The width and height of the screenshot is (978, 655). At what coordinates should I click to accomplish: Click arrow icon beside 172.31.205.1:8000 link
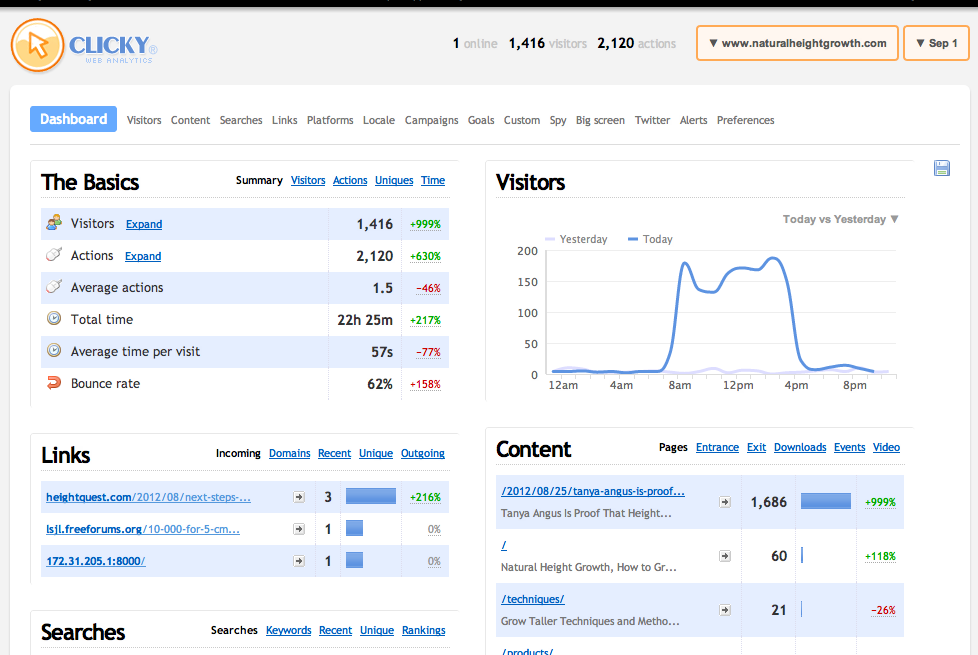click(299, 561)
